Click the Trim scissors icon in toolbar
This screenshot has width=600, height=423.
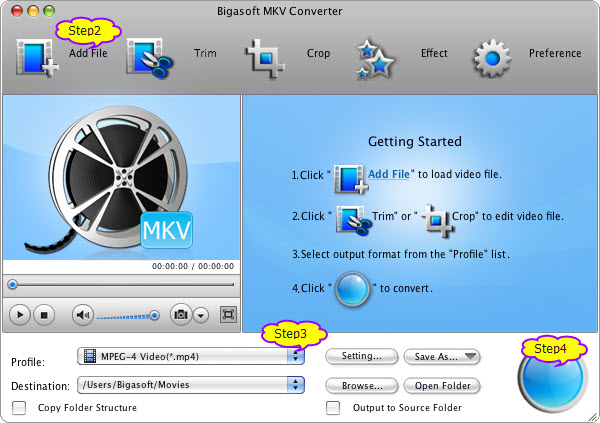click(150, 58)
